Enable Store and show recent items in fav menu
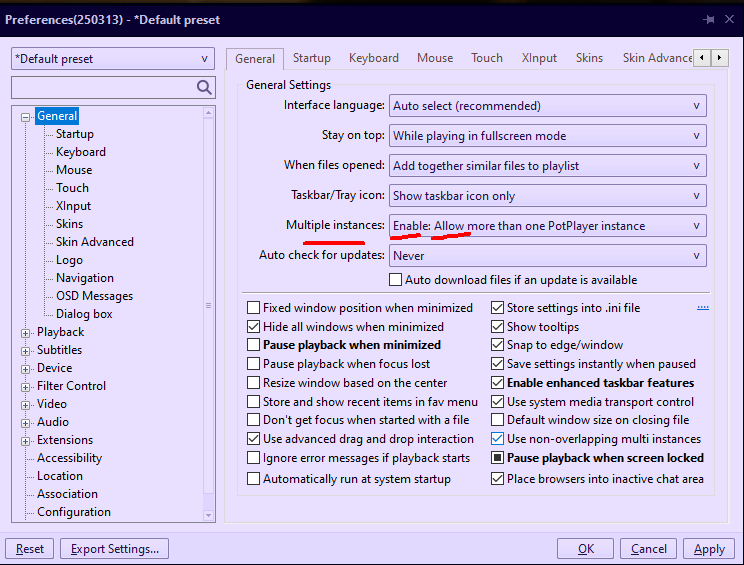This screenshot has width=744, height=565. (253, 402)
